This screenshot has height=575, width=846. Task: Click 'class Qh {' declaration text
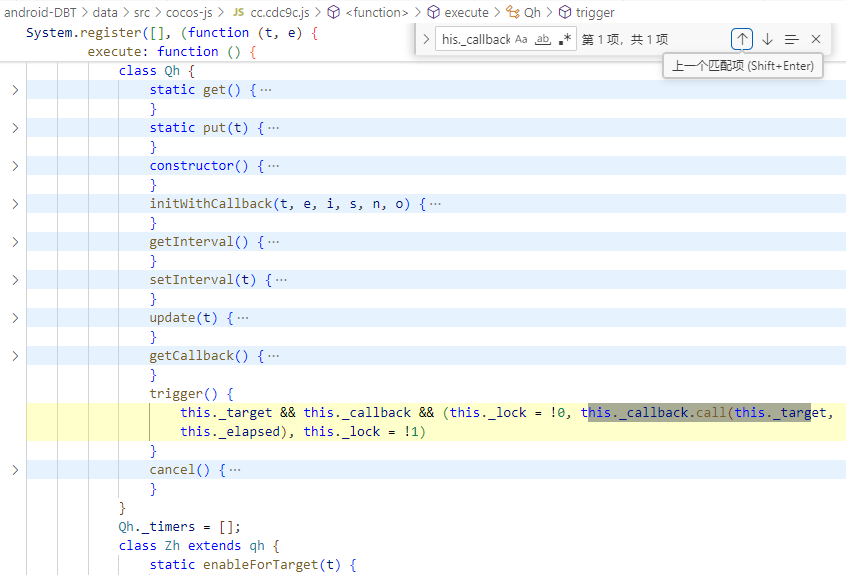click(x=156, y=71)
